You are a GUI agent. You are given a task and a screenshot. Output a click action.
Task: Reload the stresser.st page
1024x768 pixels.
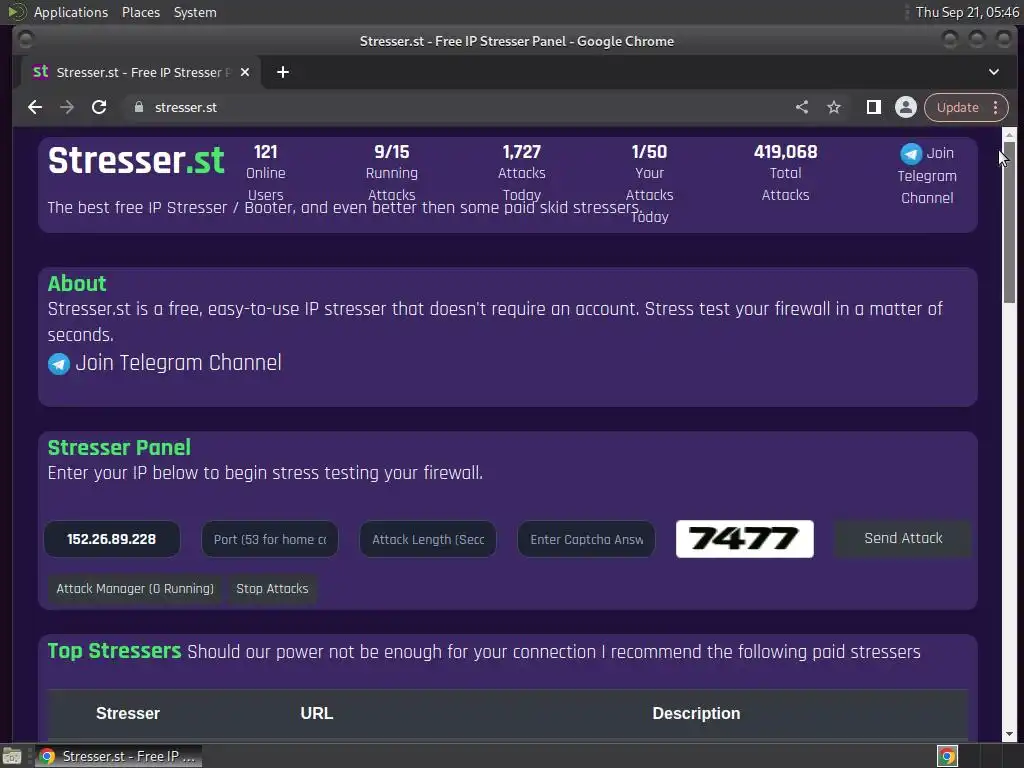(x=99, y=107)
